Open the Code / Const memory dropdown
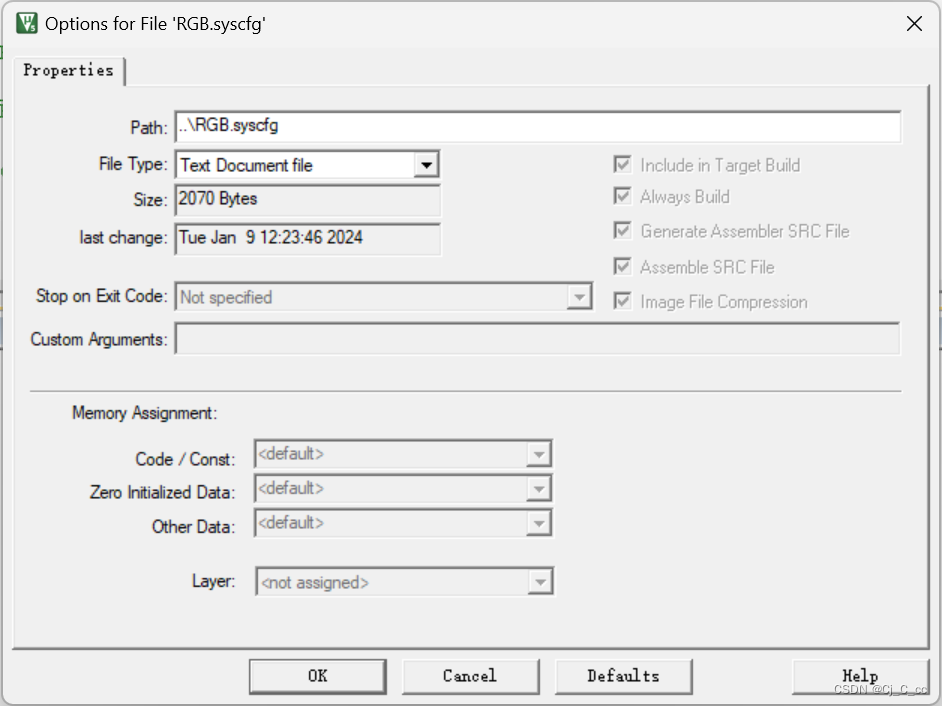942x706 pixels. pyautogui.click(x=539, y=453)
